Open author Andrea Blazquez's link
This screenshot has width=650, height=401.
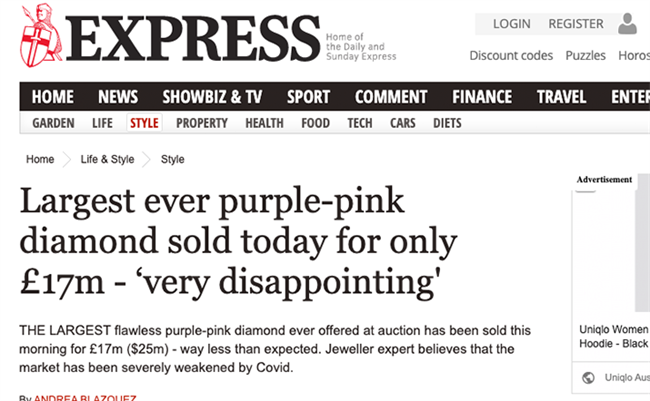tap(84, 397)
